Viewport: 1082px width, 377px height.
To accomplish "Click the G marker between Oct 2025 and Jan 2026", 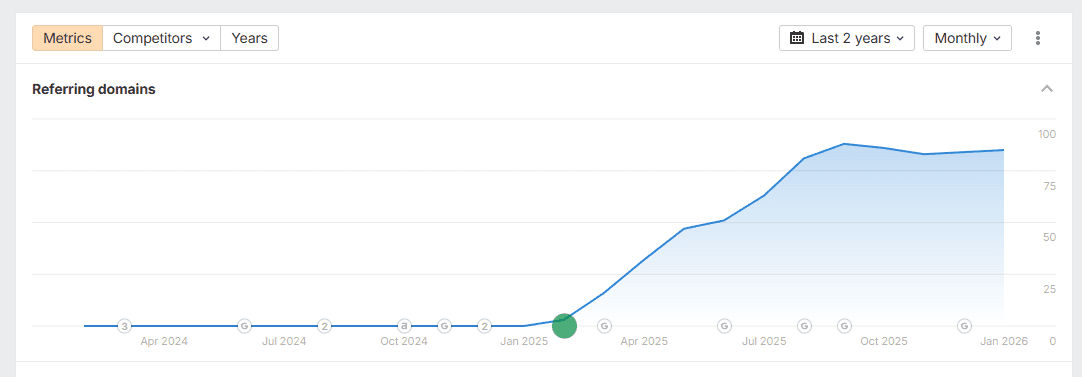I will coord(965,326).
